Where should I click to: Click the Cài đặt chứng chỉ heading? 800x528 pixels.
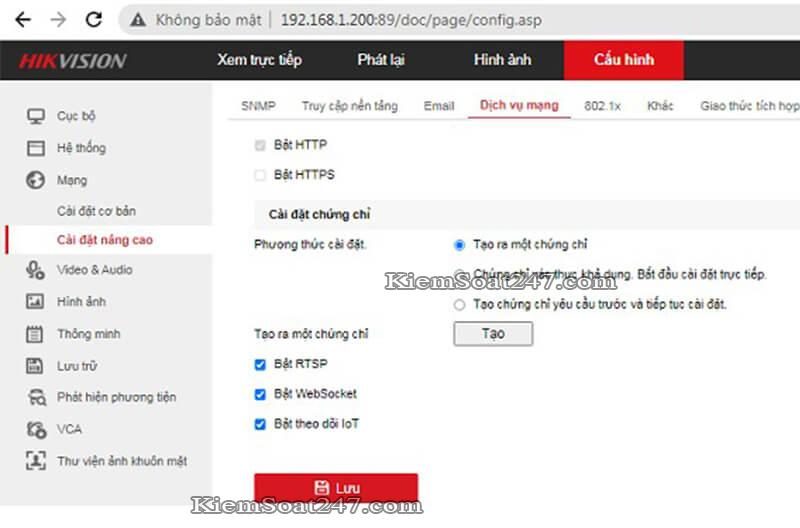(319, 214)
